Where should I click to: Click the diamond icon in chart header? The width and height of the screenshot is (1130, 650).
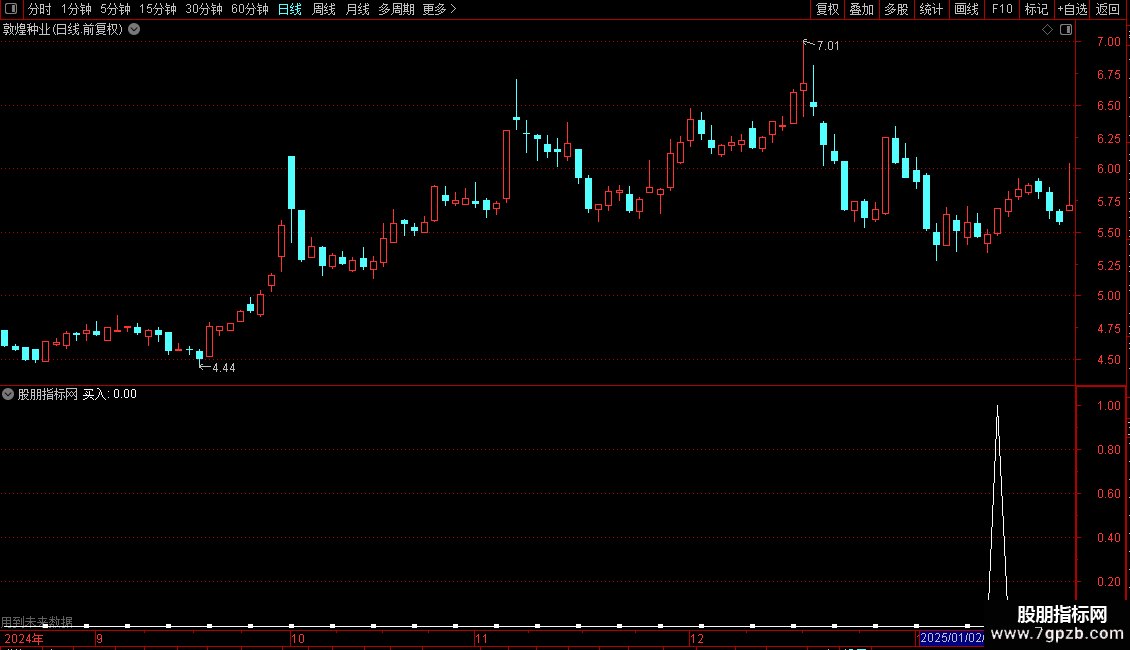pos(1047,30)
